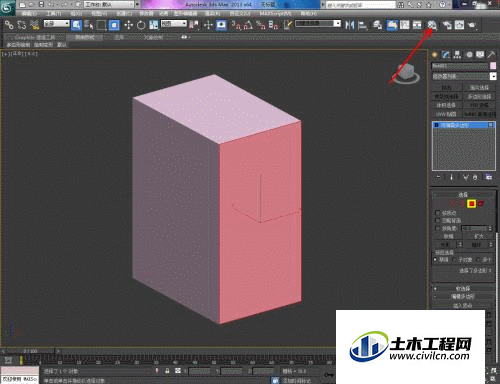Click the object color swatch beside the name

click(x=493, y=66)
